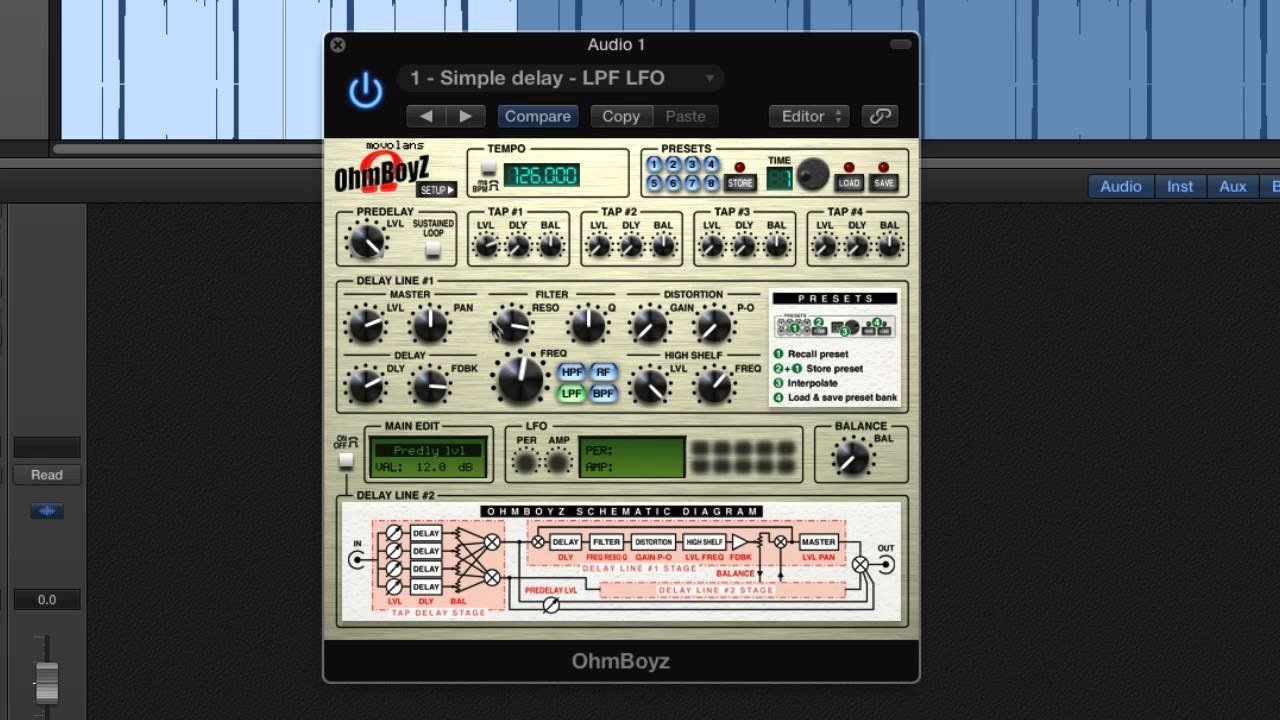Select the BPF filter type
1280x720 pixels.
click(603, 394)
